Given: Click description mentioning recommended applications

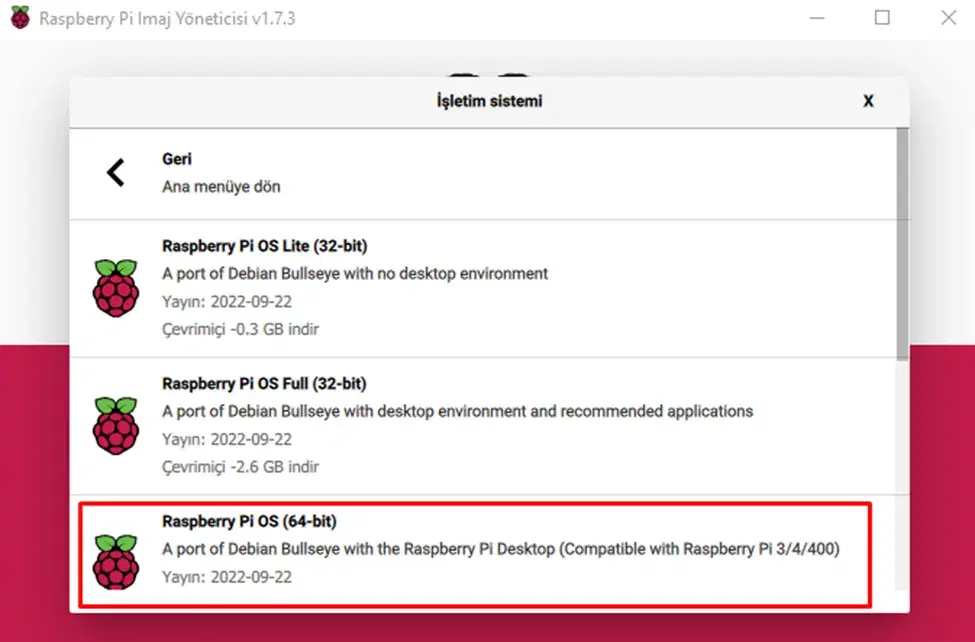Looking at the screenshot, I should pyautogui.click(x=458, y=411).
